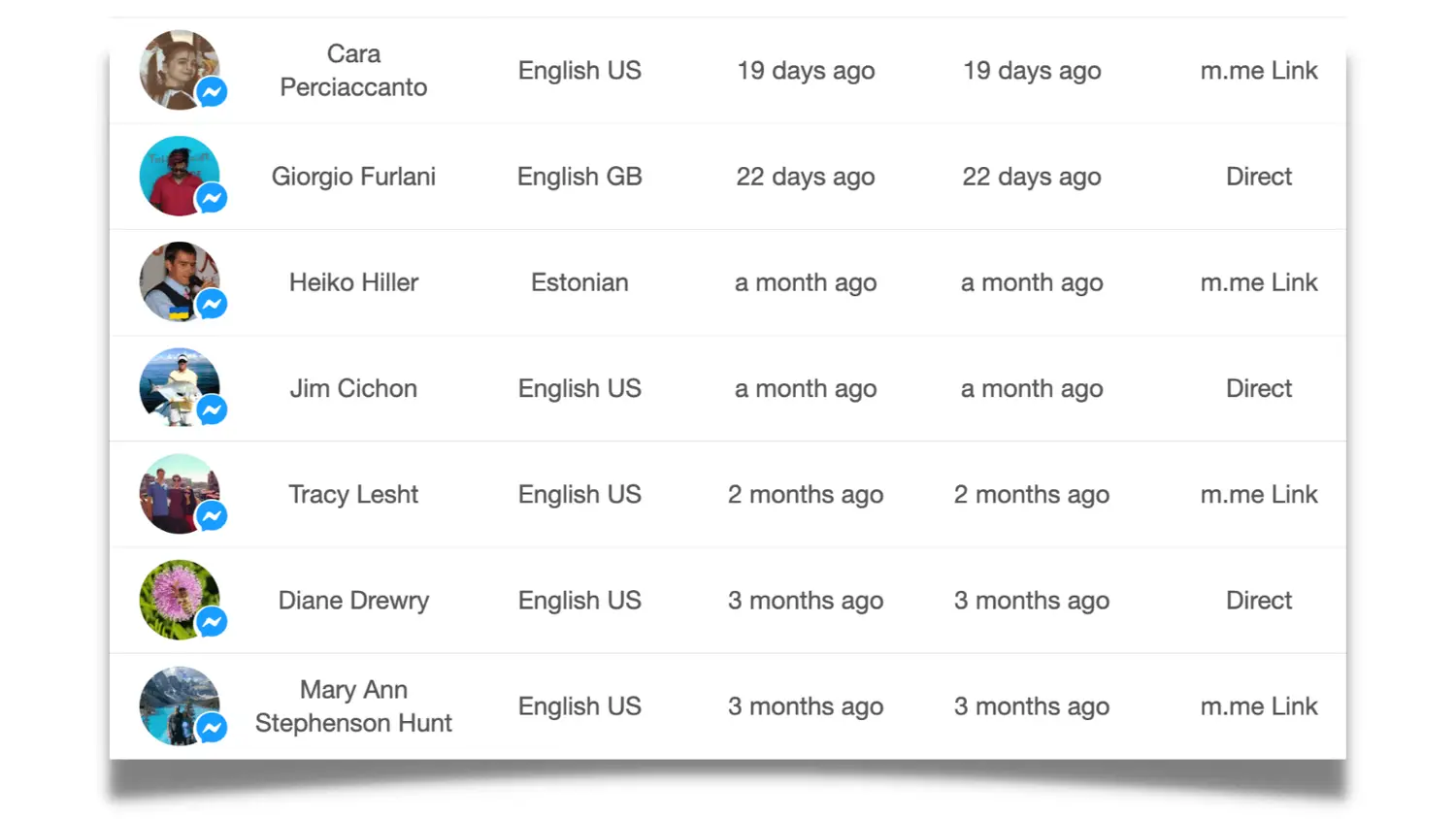Click Tracy Lesht's Messenger badge icon
Screen dimensions: 1456x819
coord(212,515)
